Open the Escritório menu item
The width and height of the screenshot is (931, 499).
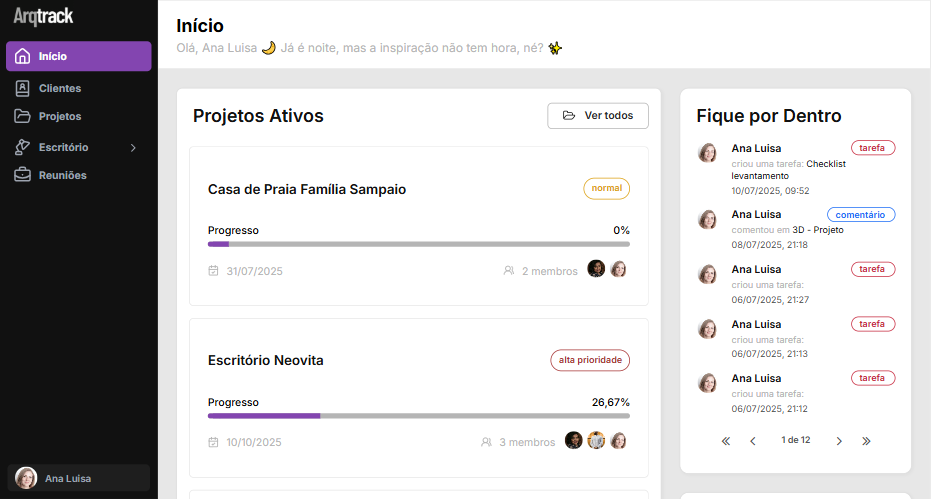(64, 147)
